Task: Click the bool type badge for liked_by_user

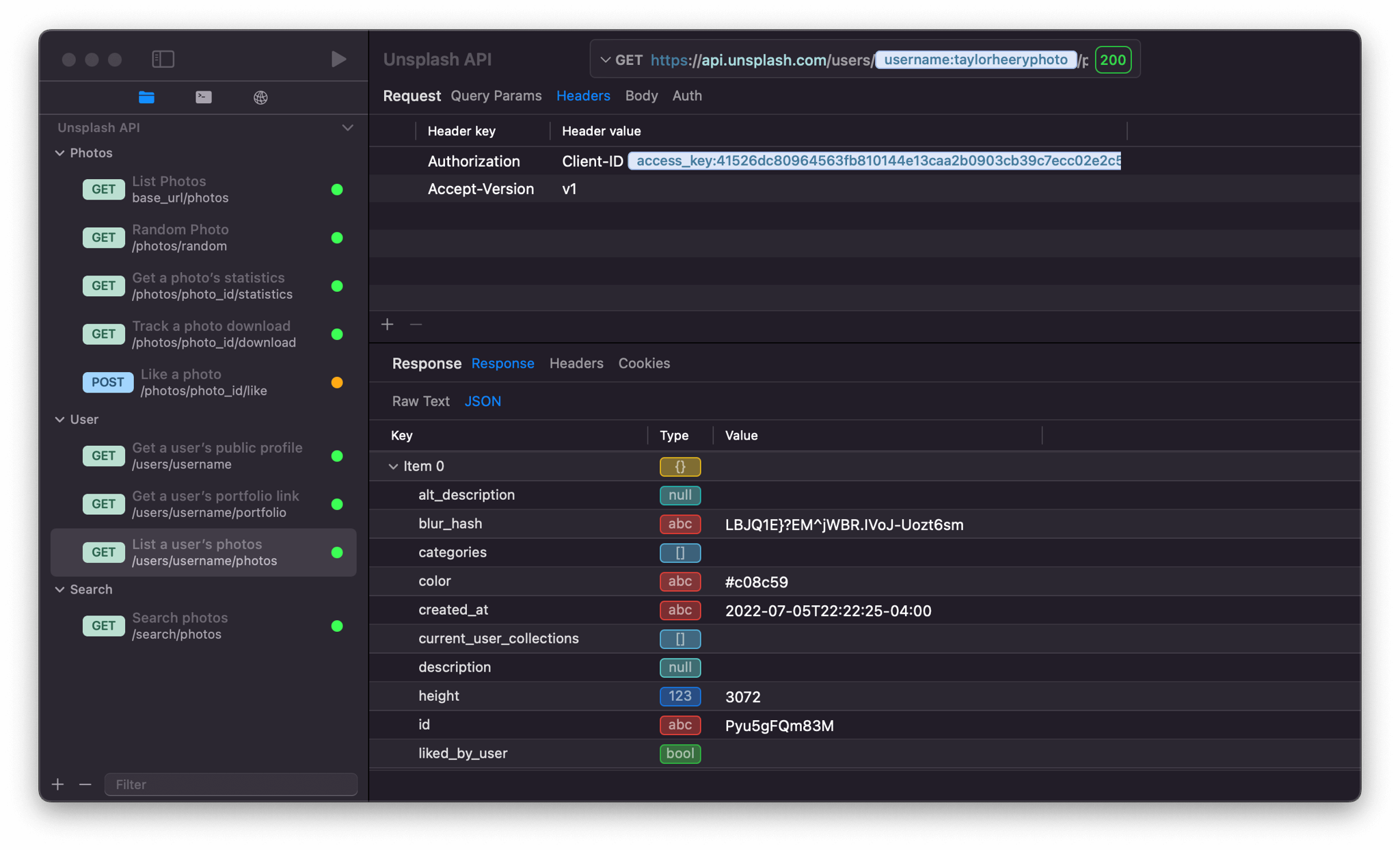Action: coord(680,754)
